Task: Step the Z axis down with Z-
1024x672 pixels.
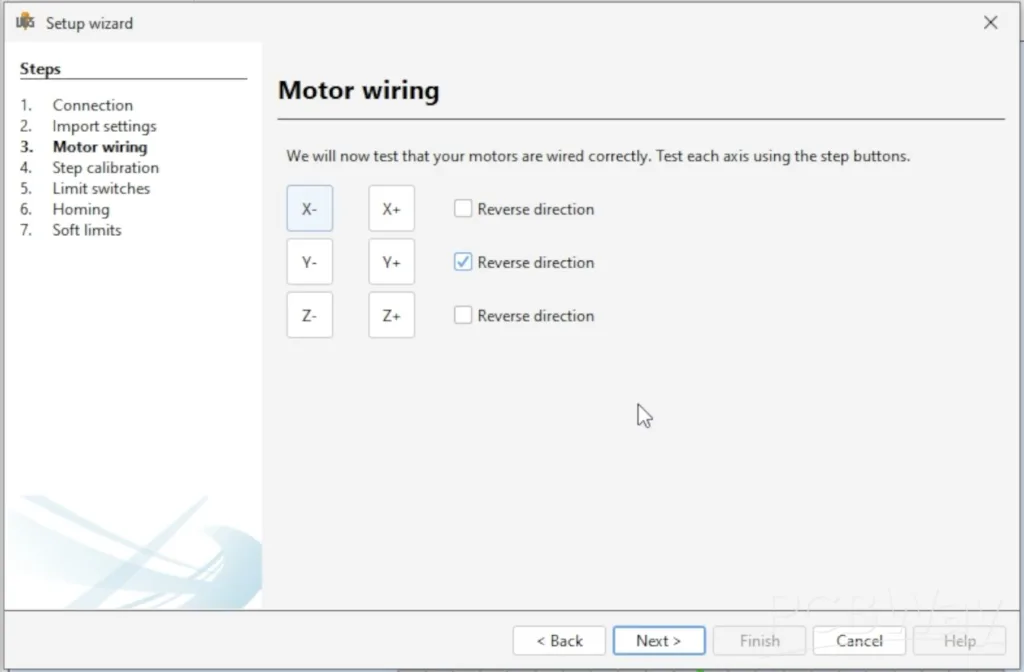Action: tap(309, 315)
